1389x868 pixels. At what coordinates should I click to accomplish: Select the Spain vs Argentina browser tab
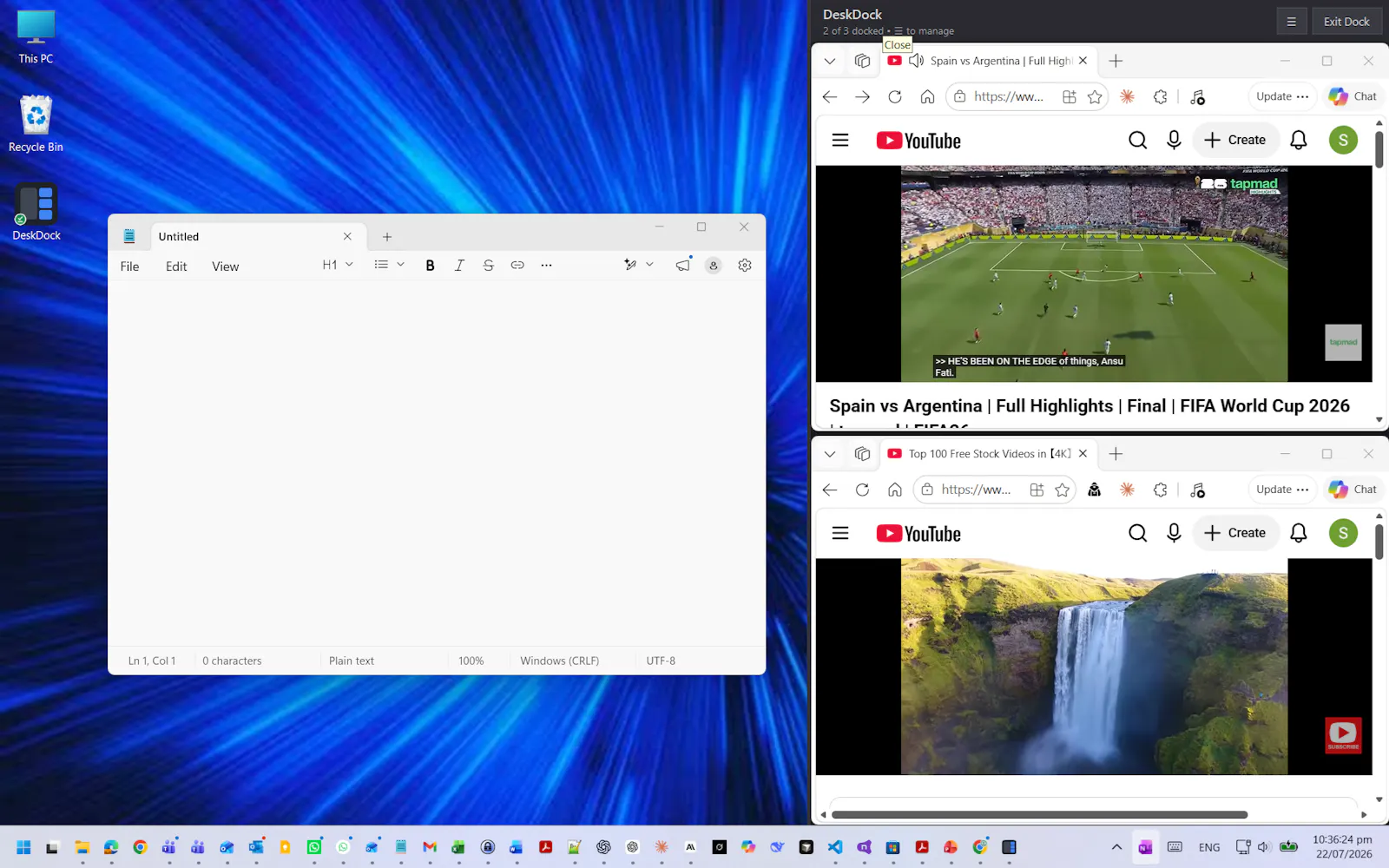[x=990, y=61]
